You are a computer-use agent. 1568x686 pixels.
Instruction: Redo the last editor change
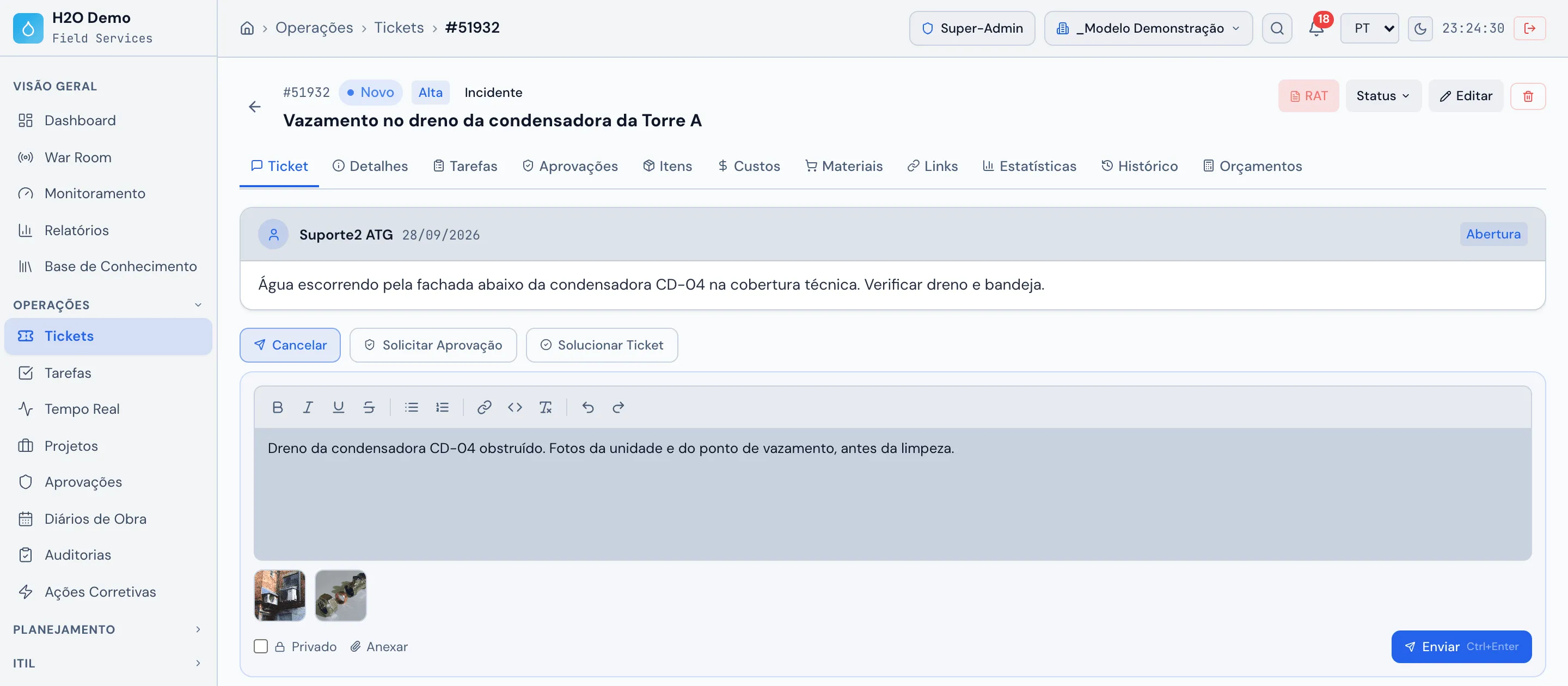618,407
